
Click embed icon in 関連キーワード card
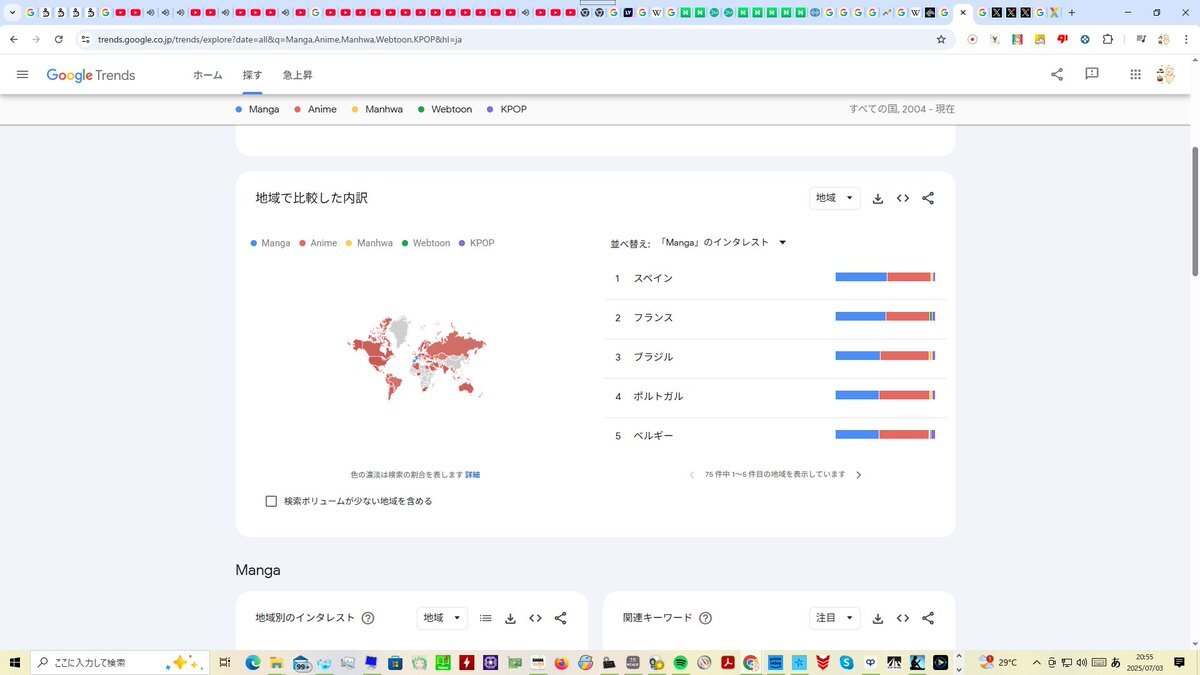pos(903,618)
